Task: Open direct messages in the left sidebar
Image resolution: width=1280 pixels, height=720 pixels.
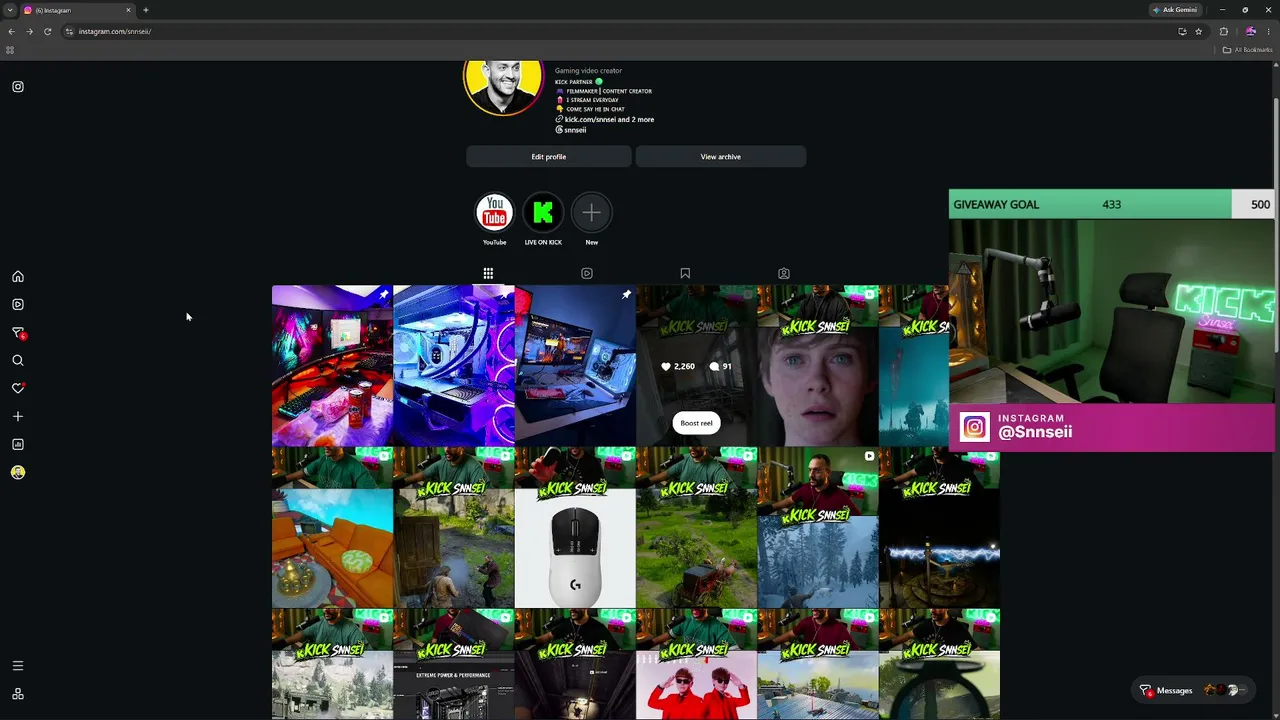Action: click(x=18, y=333)
